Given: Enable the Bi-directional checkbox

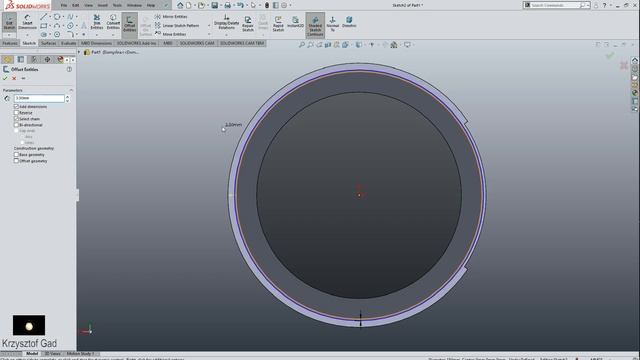Looking at the screenshot, I should pos(16,125).
